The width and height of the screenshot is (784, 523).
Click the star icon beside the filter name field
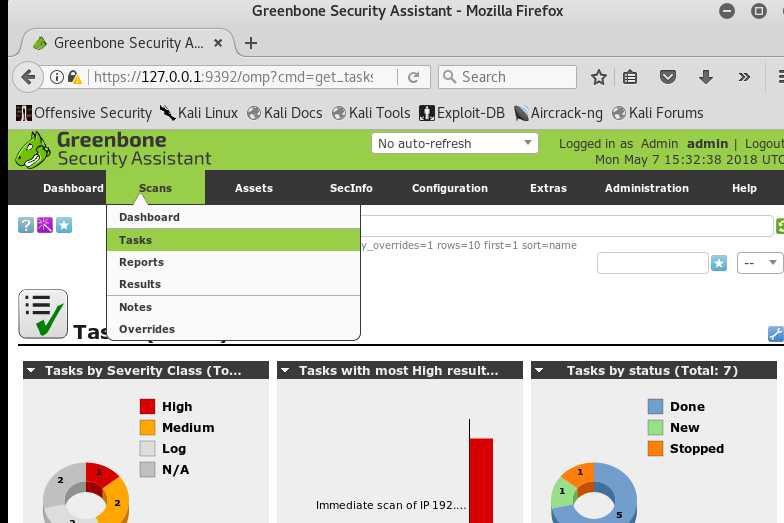tap(718, 263)
